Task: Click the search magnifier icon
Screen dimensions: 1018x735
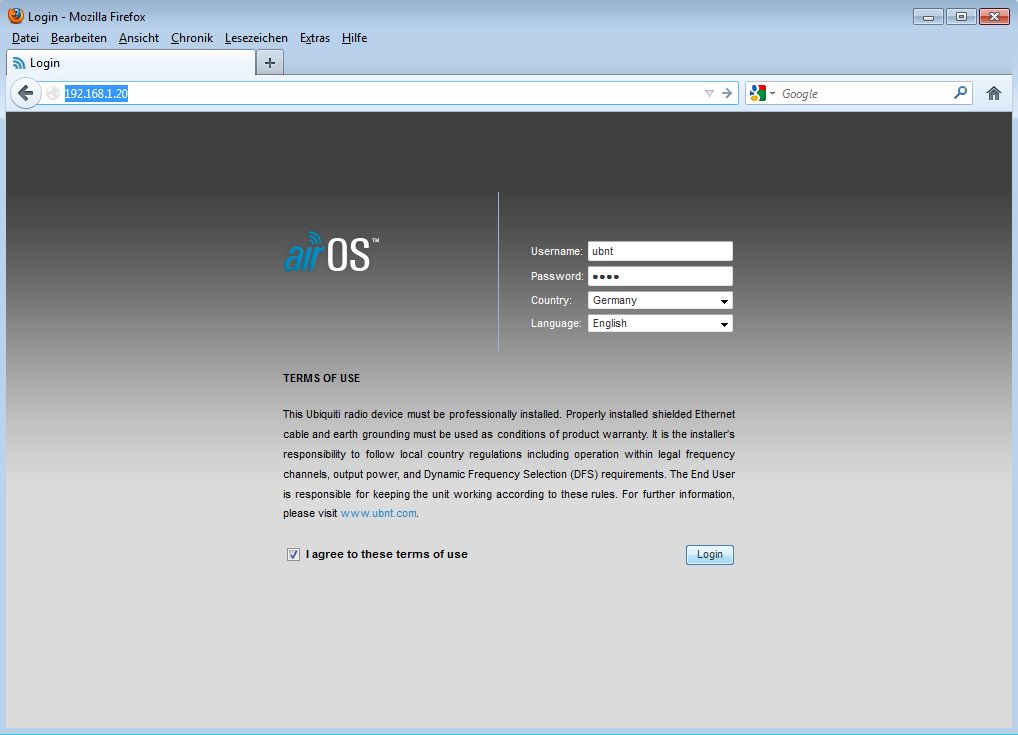Action: pyautogui.click(x=960, y=93)
